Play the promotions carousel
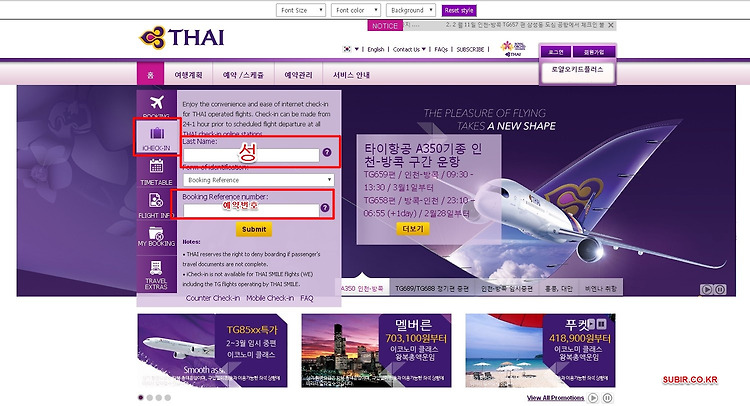This screenshot has width=750, height=406. (593, 397)
